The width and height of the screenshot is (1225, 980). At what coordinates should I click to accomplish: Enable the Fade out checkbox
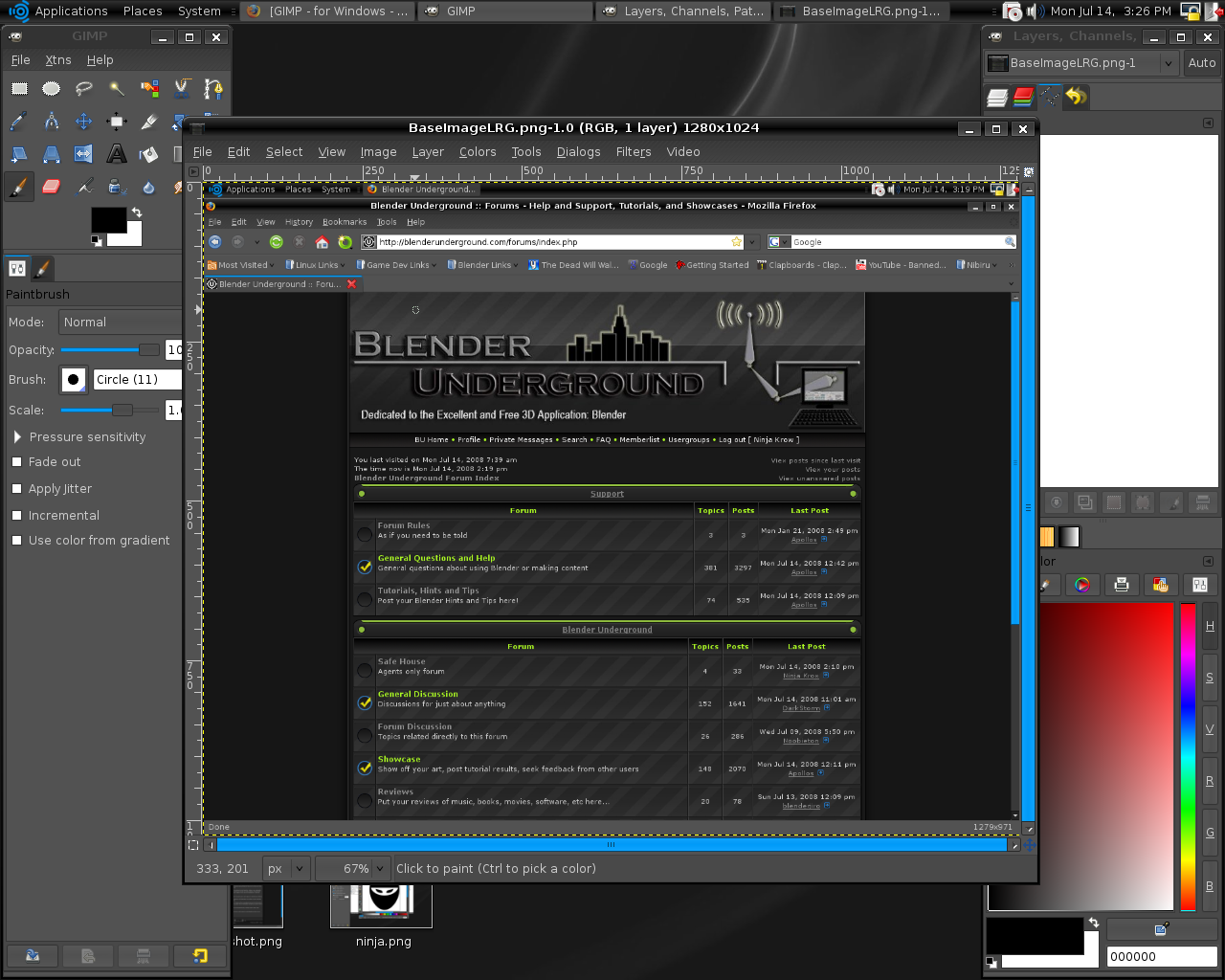(16, 462)
